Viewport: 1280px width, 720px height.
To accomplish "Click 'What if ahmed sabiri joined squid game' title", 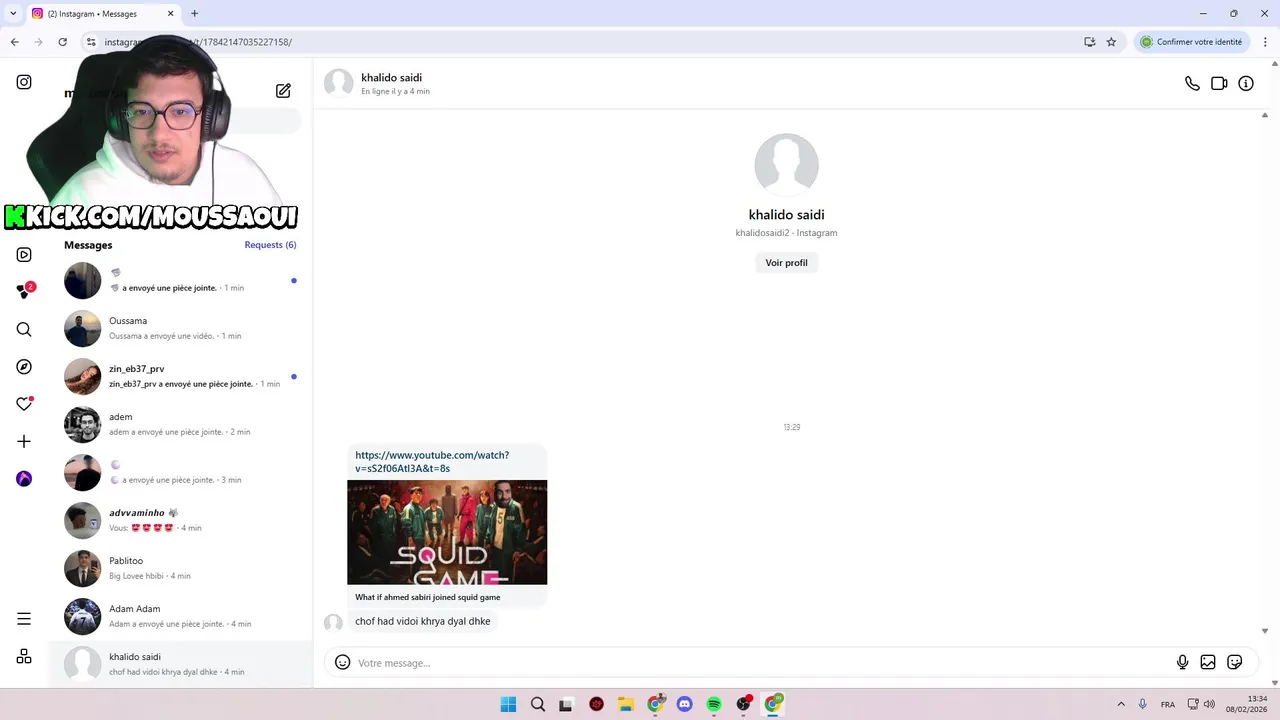I will point(428,597).
